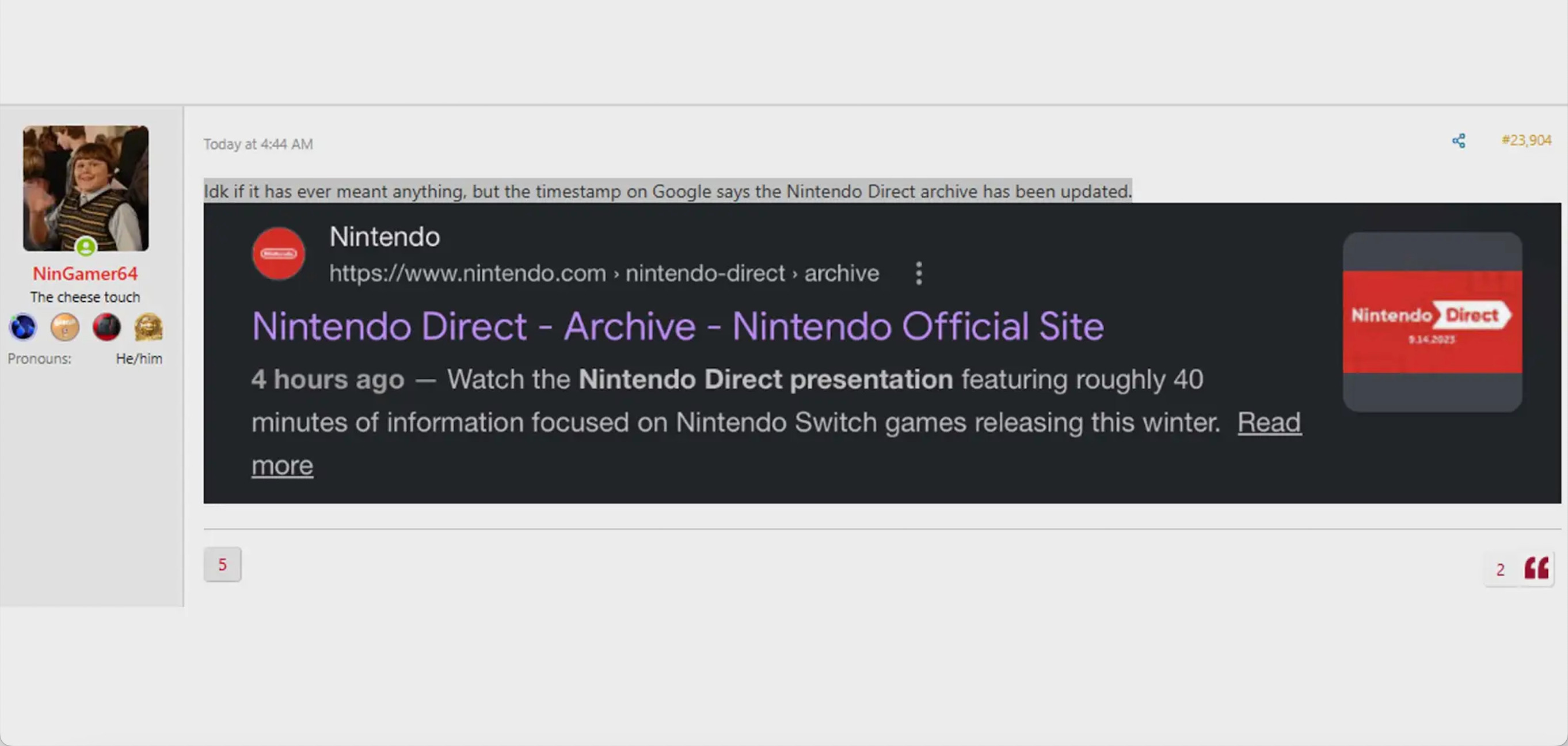Viewport: 1568px width, 746px height.
Task: Click the gold trophy badge icon
Action: click(x=149, y=327)
